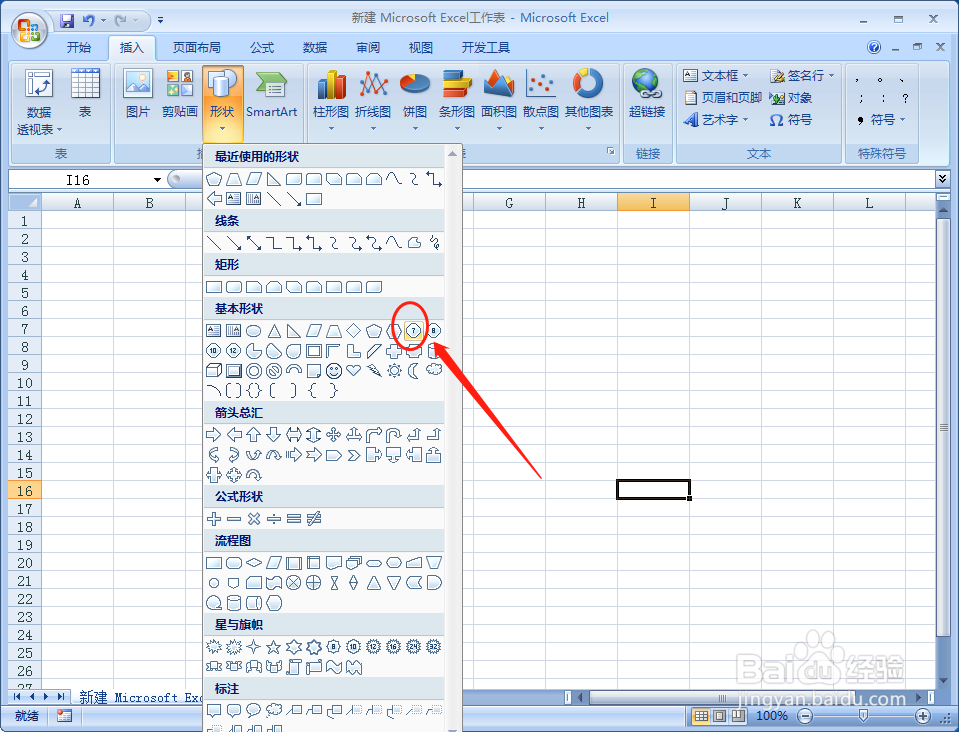Select the moon shape
This screenshot has width=959, height=732.
coord(413,371)
